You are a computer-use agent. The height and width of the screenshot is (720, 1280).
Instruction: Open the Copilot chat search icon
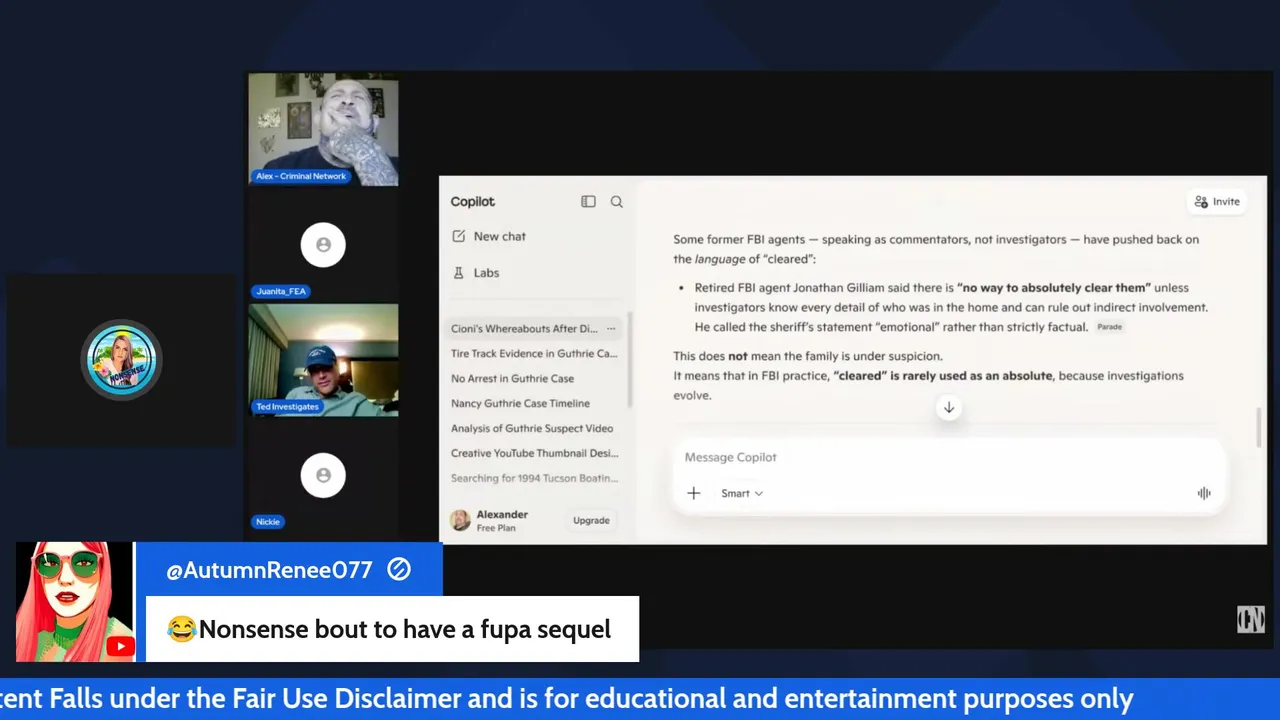click(x=617, y=201)
